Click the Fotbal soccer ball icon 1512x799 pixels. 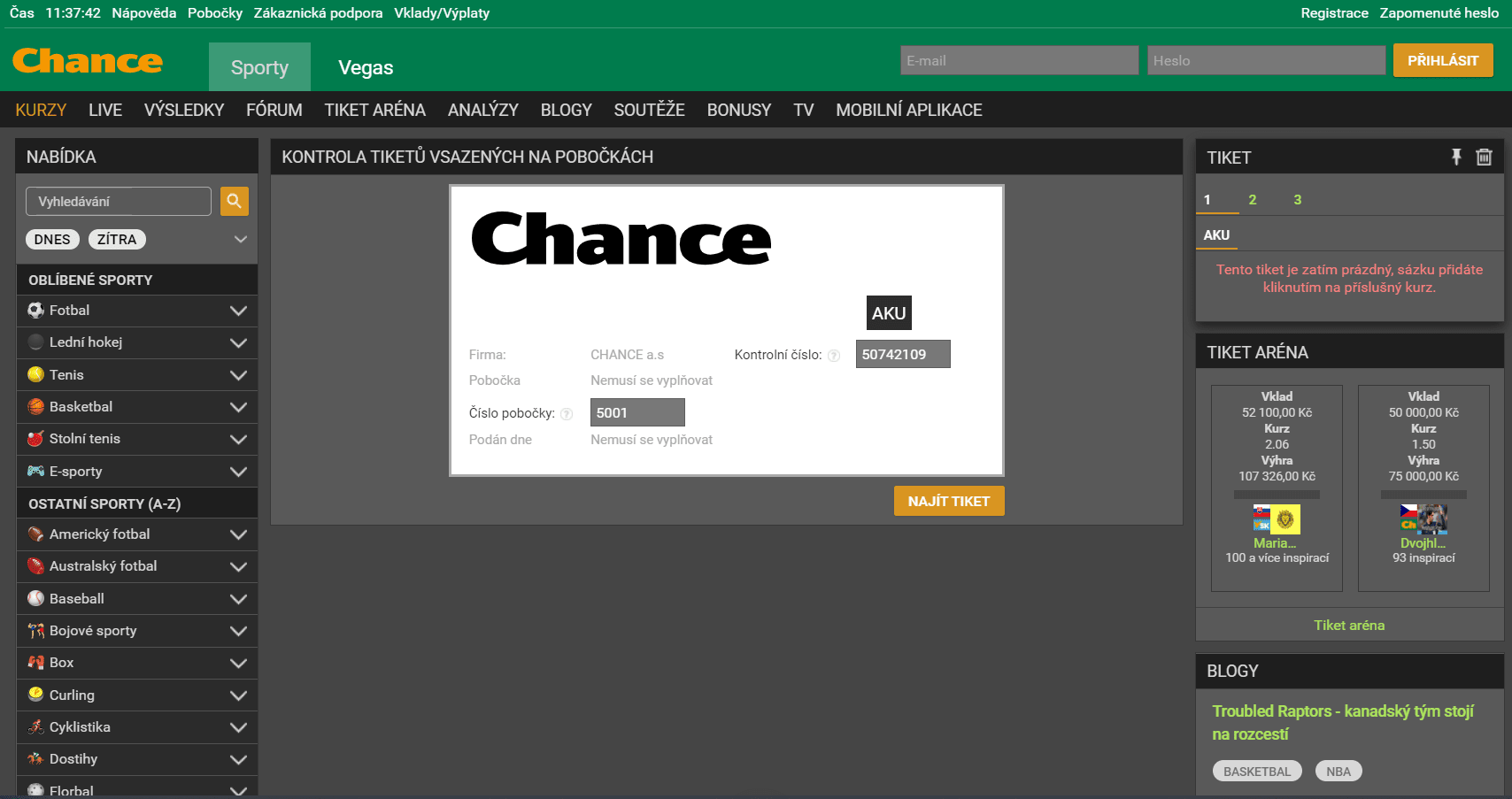click(x=35, y=311)
